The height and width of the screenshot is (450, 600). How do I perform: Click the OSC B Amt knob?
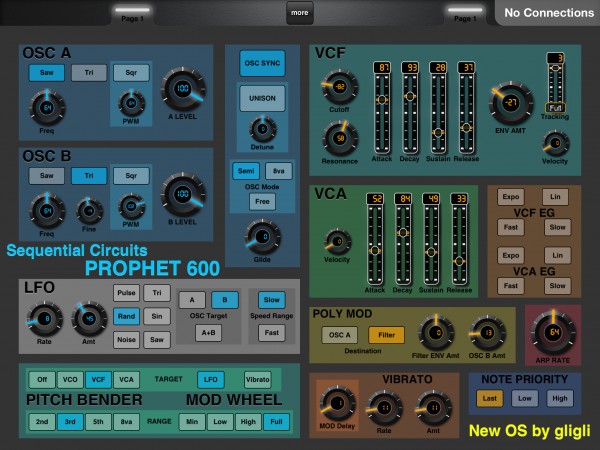488,333
